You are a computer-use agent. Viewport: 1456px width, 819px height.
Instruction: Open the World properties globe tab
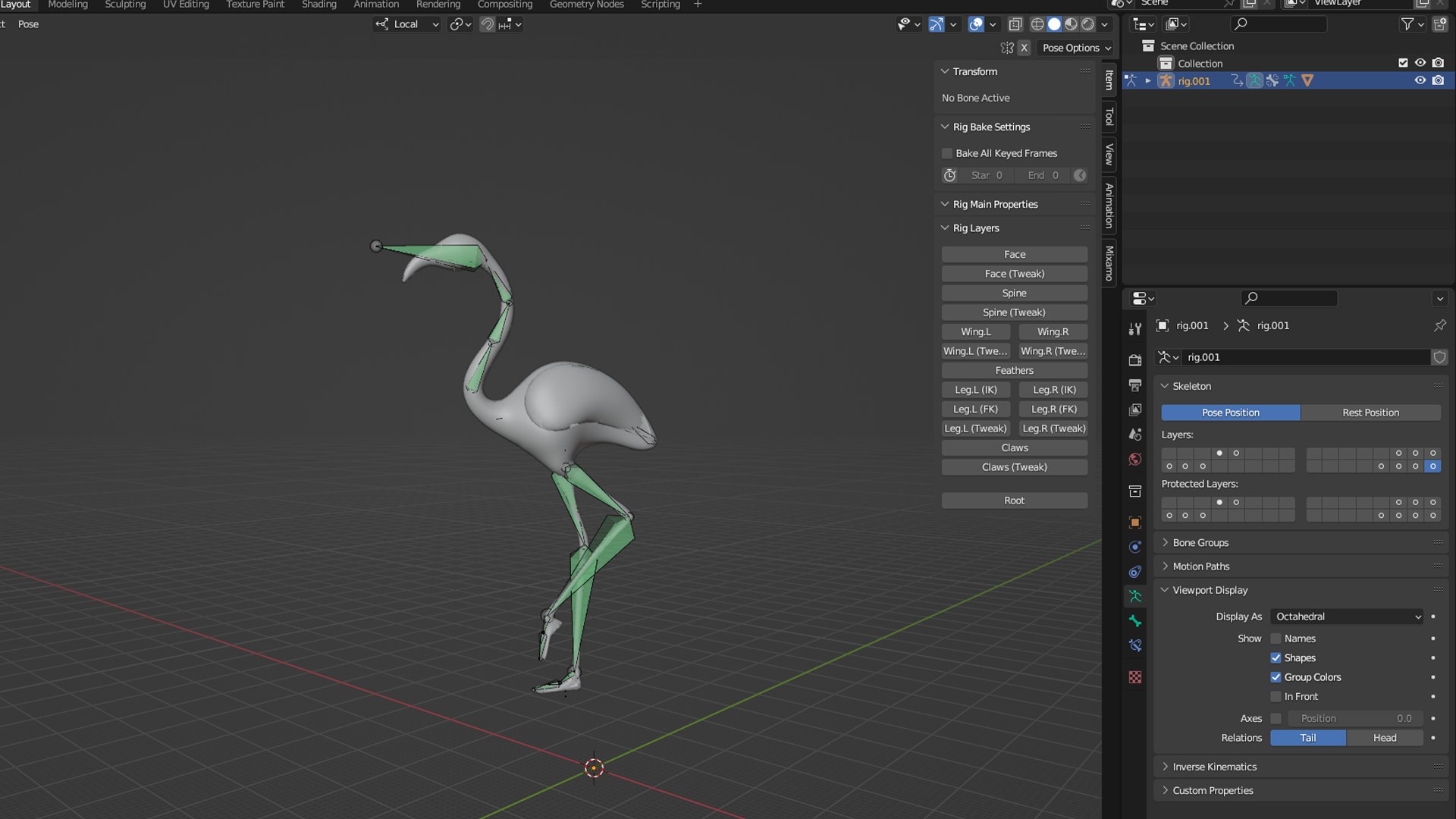1134,459
